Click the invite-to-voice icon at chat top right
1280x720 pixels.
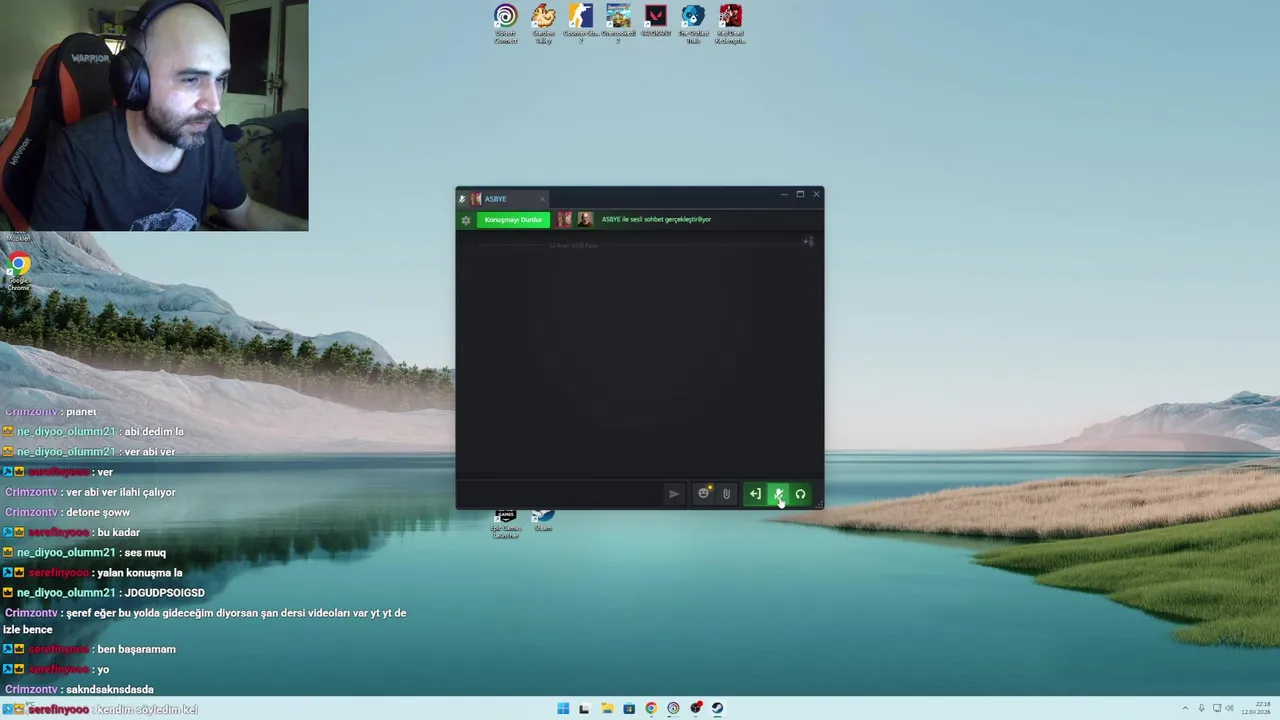coord(808,241)
